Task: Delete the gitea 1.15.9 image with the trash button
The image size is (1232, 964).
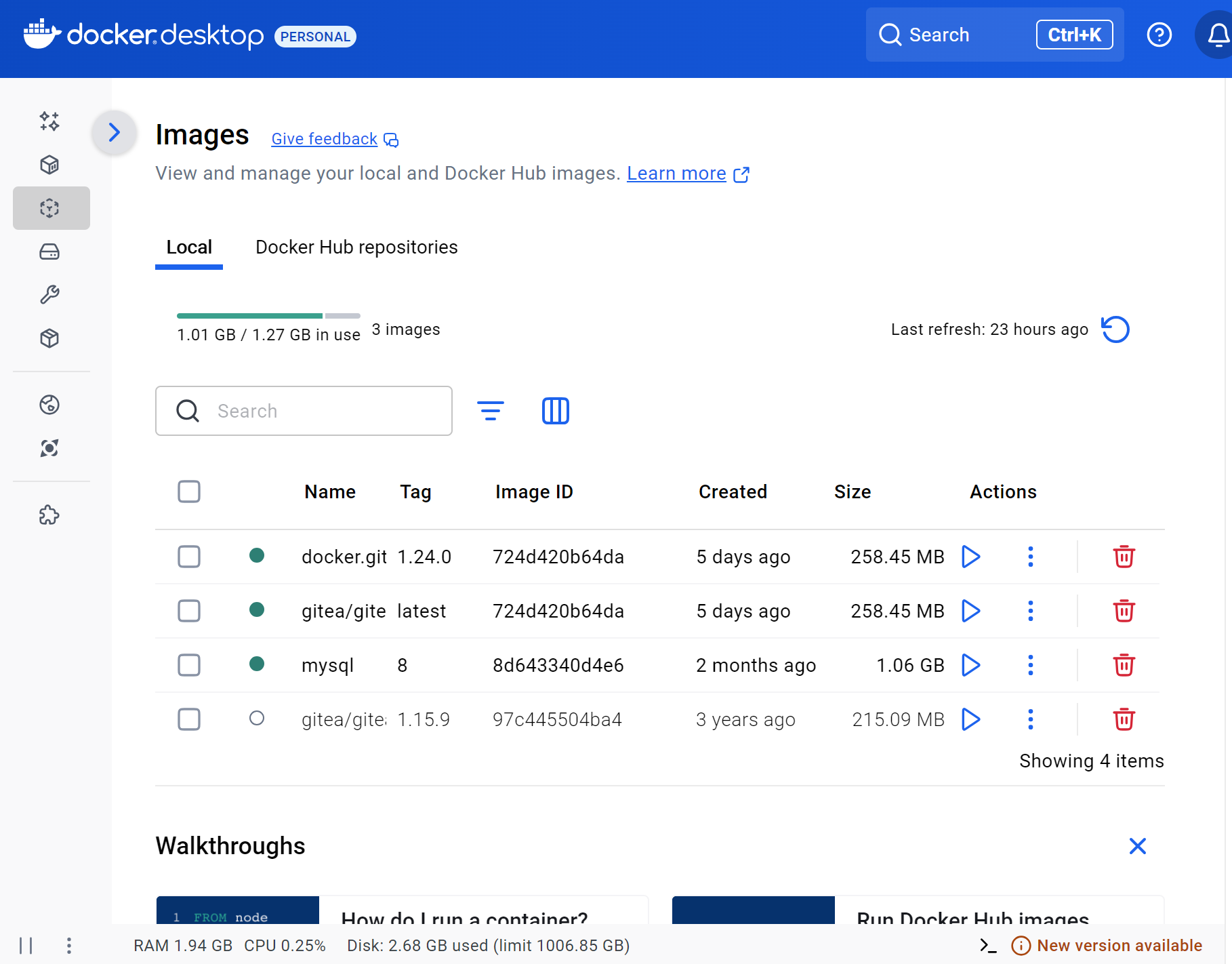Action: tap(1124, 719)
